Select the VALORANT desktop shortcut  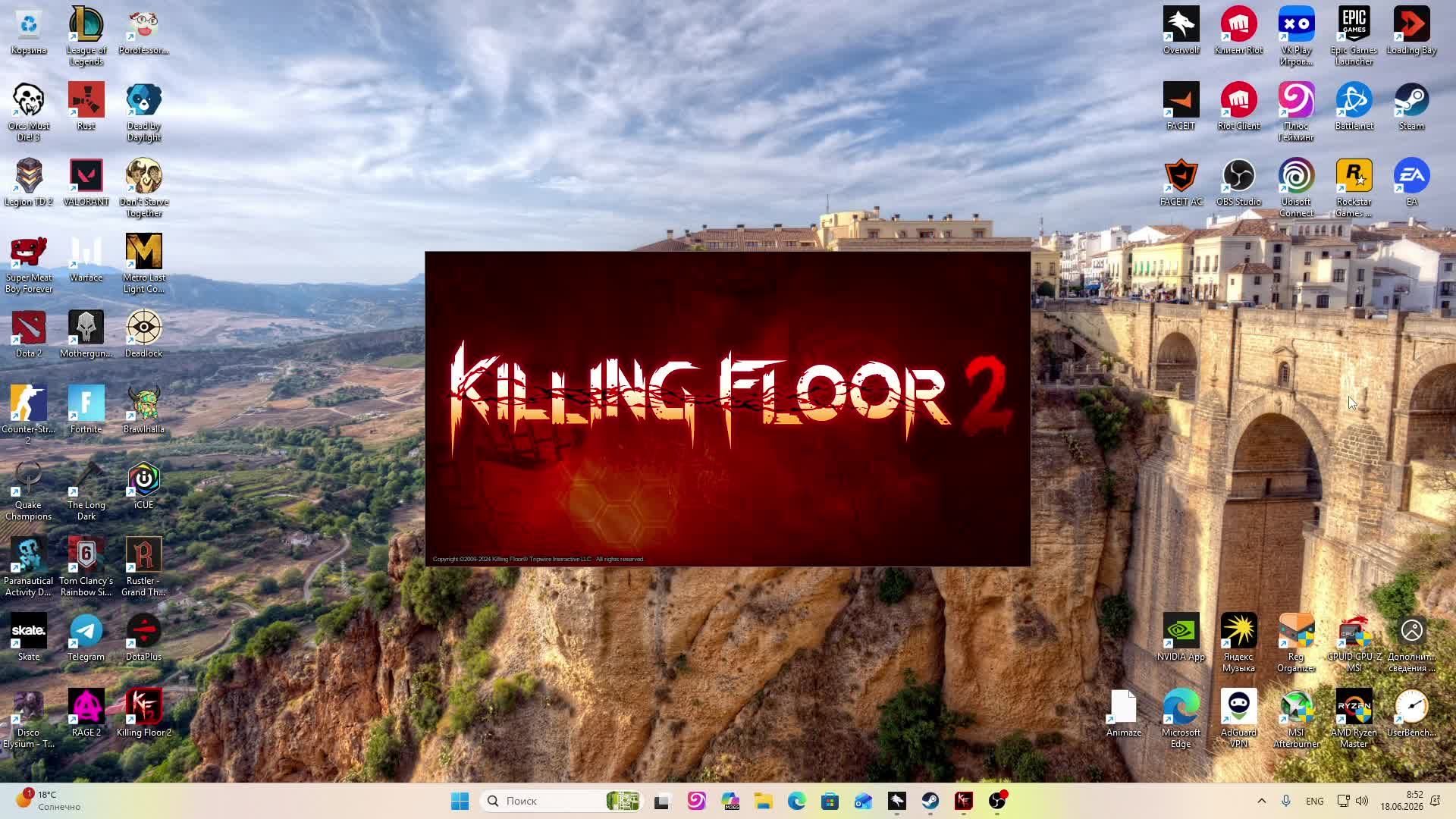pos(86,182)
